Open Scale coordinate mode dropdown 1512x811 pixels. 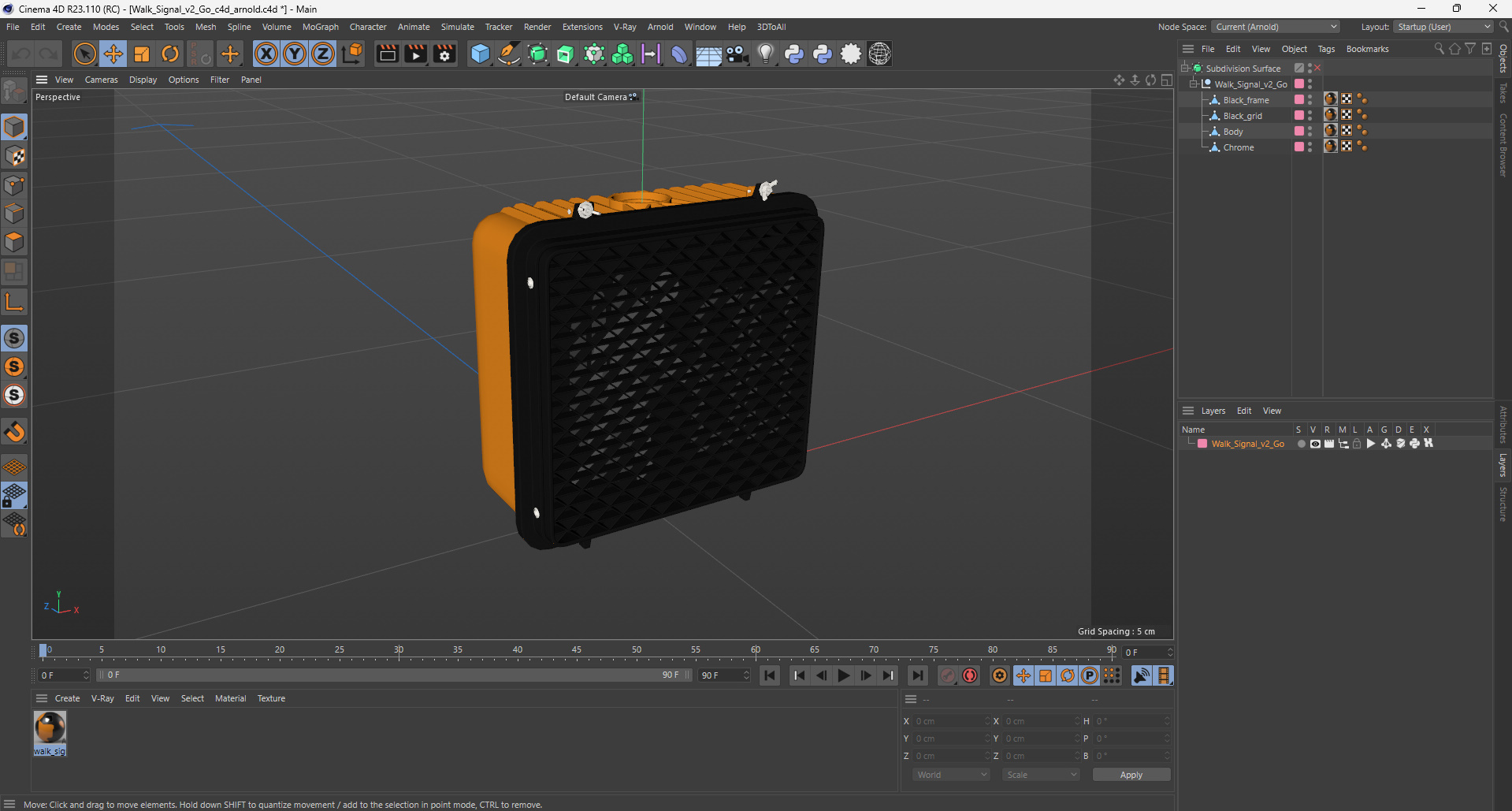click(x=1041, y=775)
